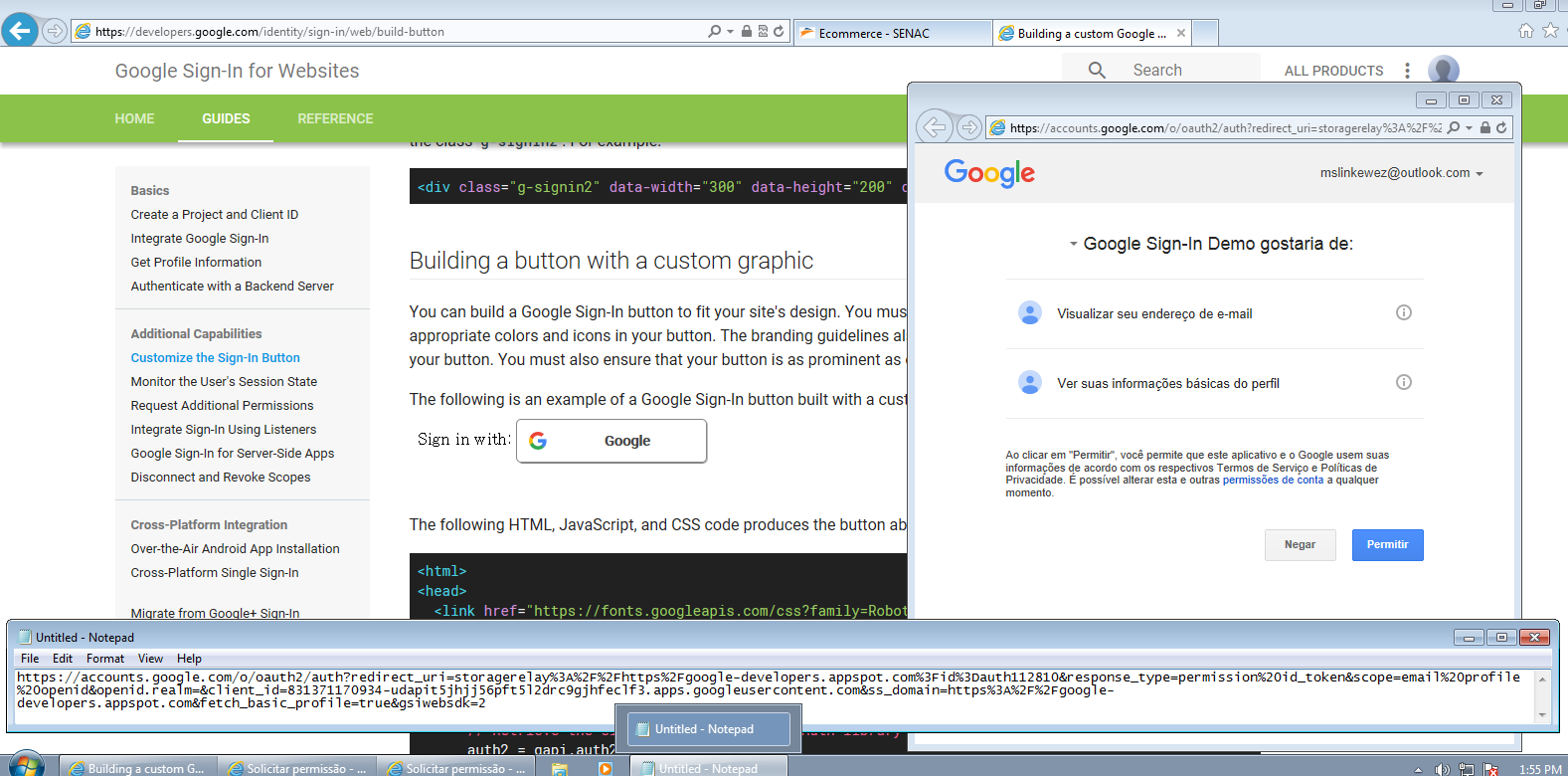
Task: Expand Google Sign-In Demo details arrow
Action: pyautogui.click(x=1073, y=244)
